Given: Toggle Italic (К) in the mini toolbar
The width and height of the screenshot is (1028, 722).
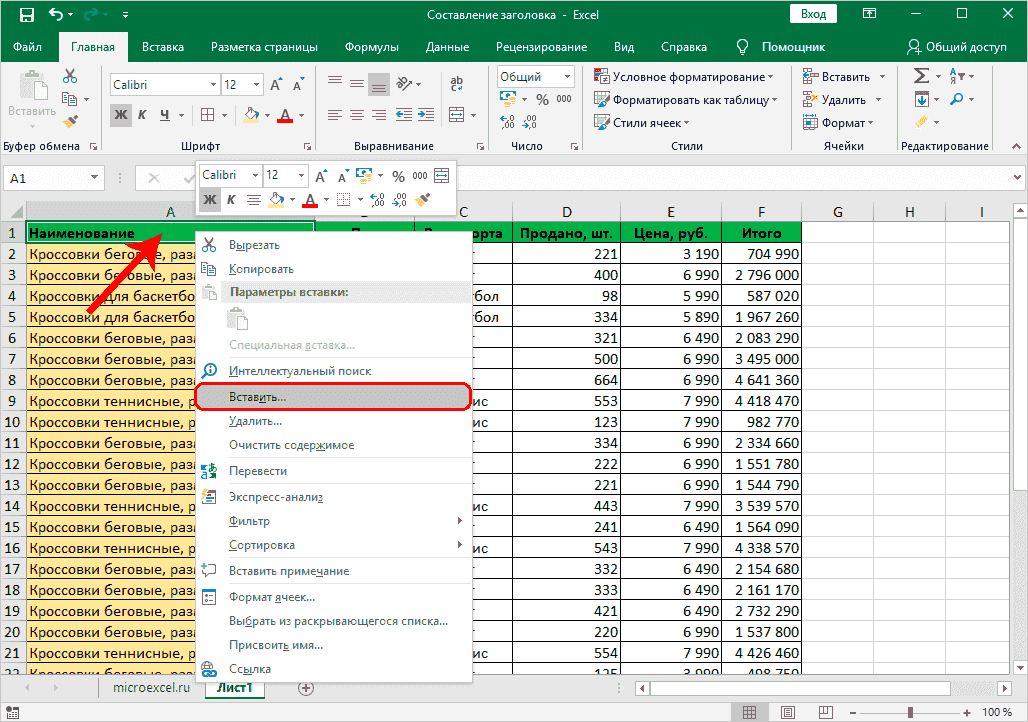Looking at the screenshot, I should [231, 199].
